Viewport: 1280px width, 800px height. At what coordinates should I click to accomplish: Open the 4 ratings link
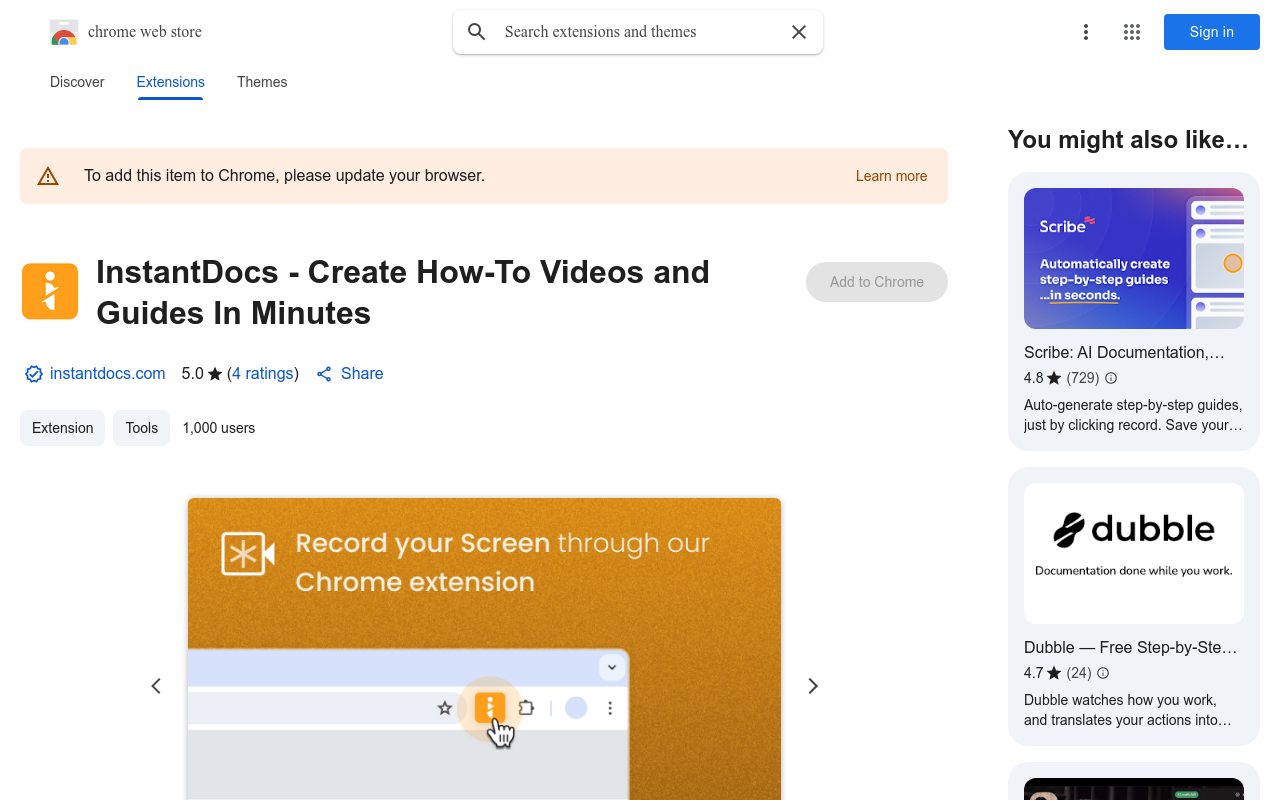pyautogui.click(x=263, y=373)
